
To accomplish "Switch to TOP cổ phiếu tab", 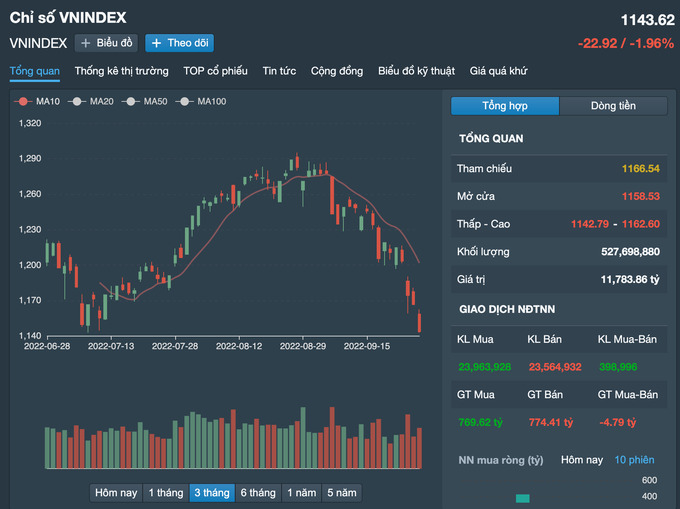I will pos(215,71).
